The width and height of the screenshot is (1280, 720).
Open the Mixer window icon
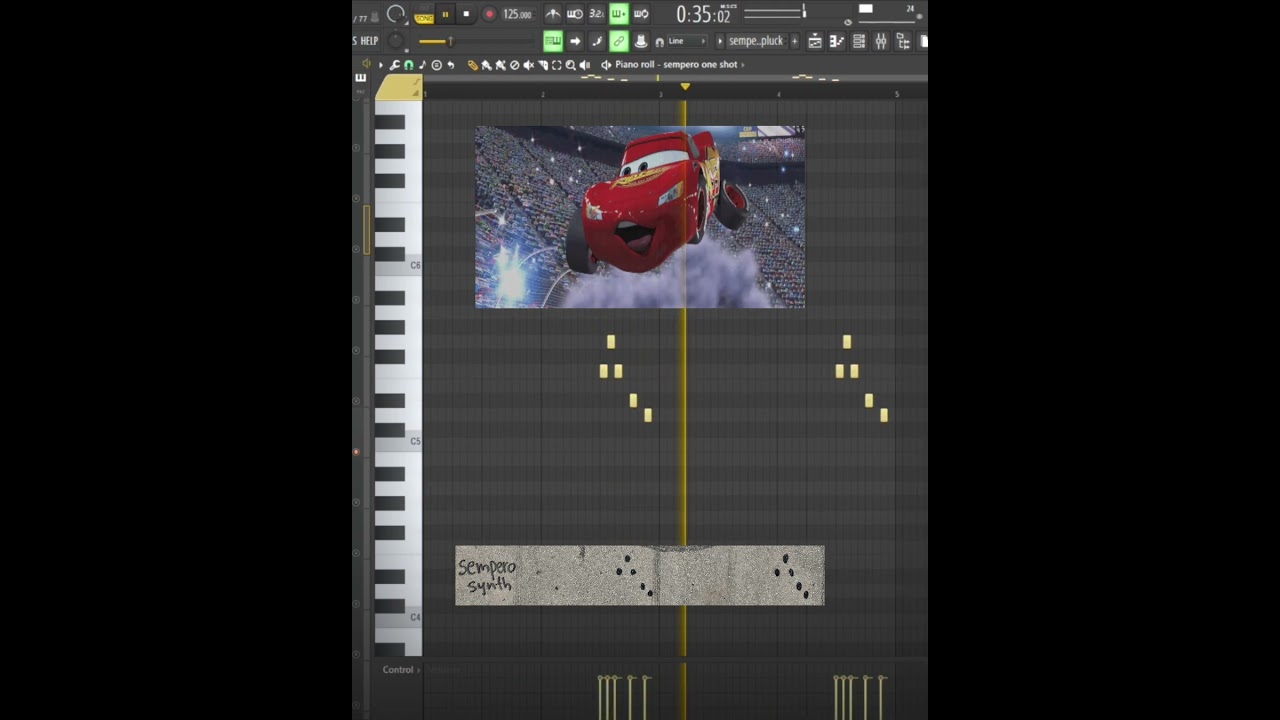tap(881, 41)
